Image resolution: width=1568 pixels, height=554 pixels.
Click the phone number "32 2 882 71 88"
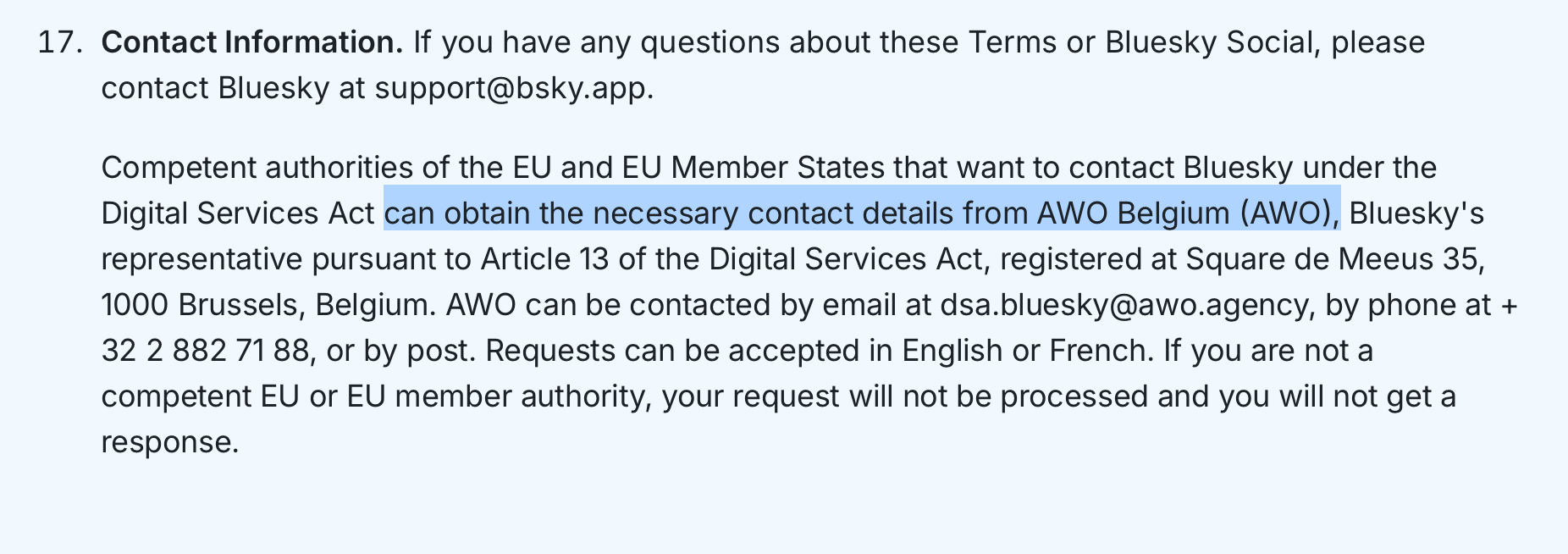205,351
